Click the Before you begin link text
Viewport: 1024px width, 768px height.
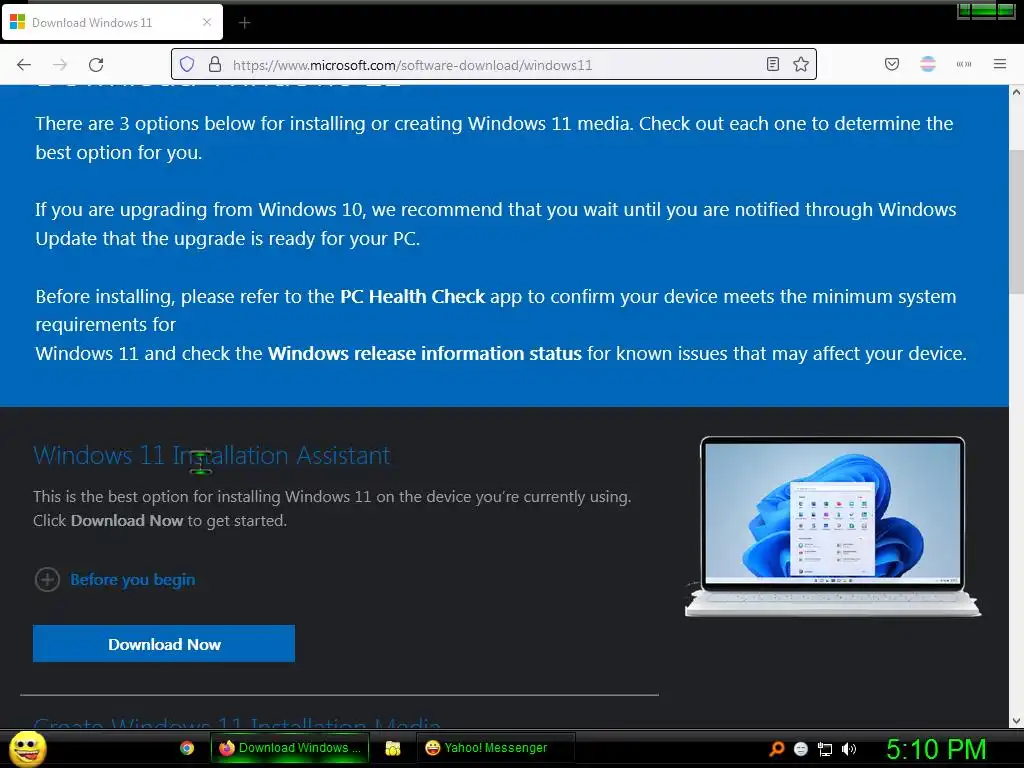click(x=133, y=579)
